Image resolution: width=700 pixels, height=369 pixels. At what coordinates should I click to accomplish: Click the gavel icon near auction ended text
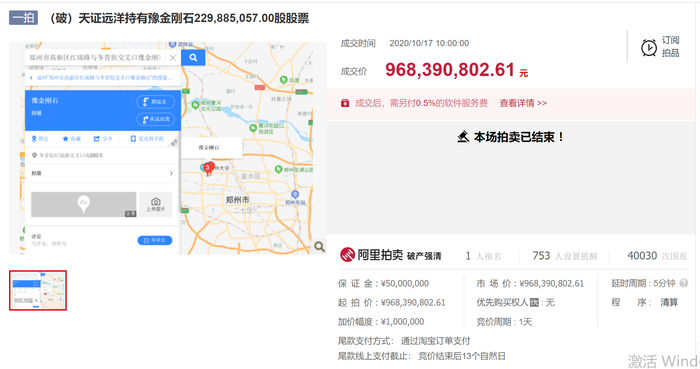pos(463,137)
